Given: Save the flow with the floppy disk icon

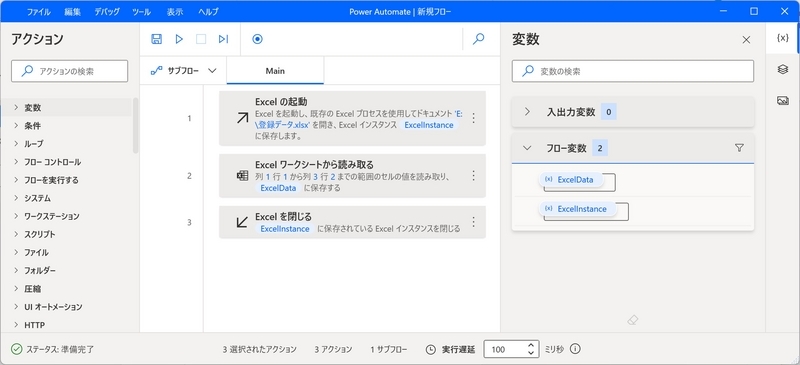Looking at the screenshot, I should tap(157, 39).
